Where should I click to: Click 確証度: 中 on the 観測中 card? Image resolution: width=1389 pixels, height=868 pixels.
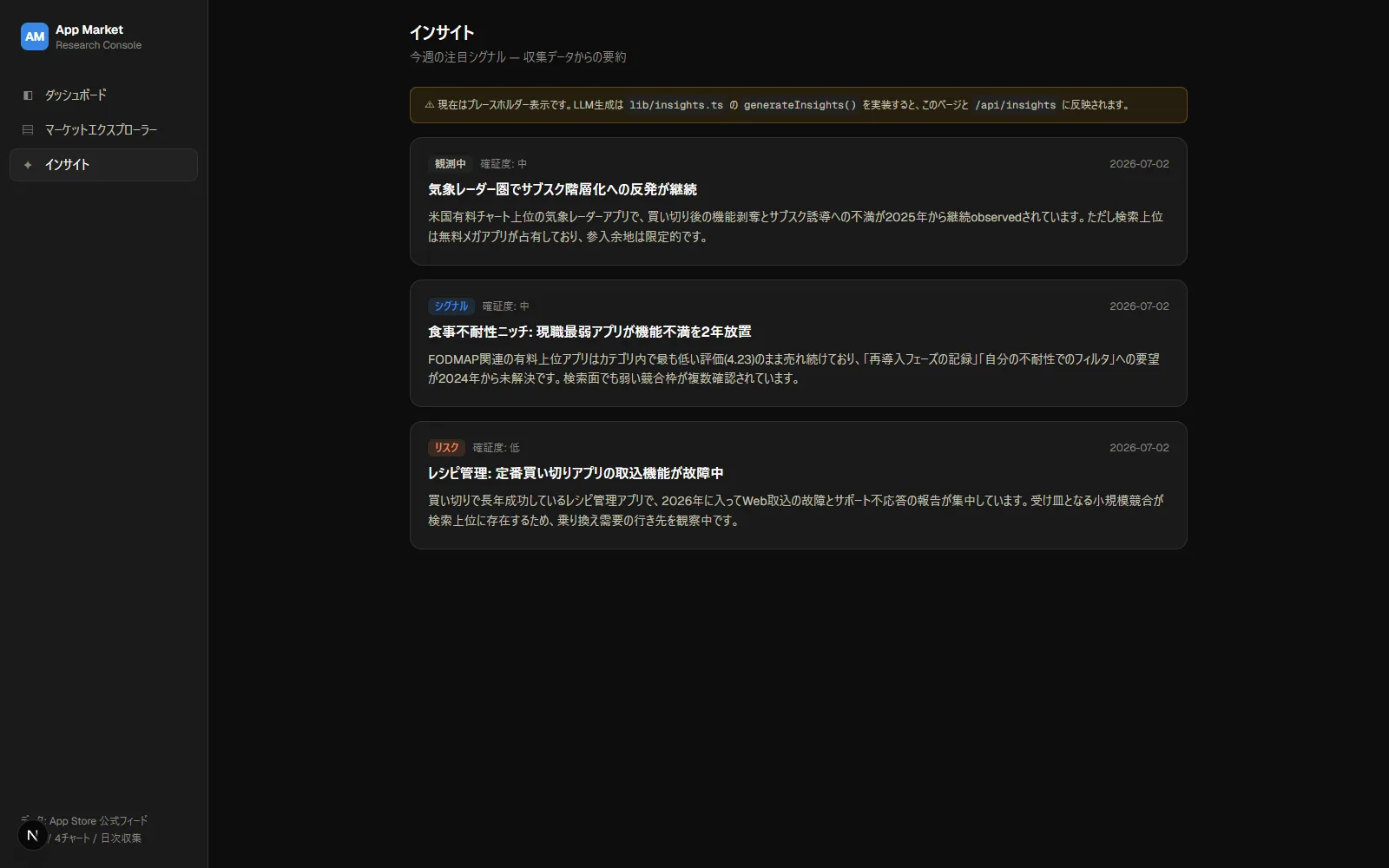click(504, 164)
